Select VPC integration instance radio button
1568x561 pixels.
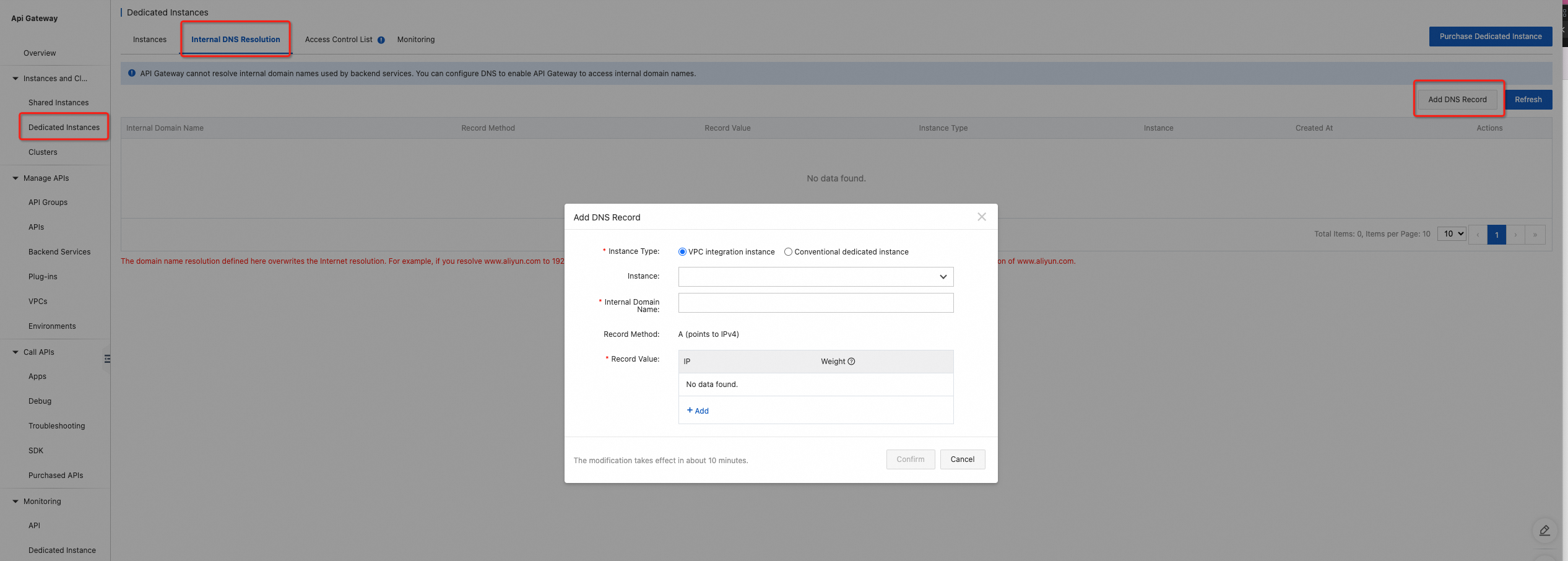click(682, 252)
